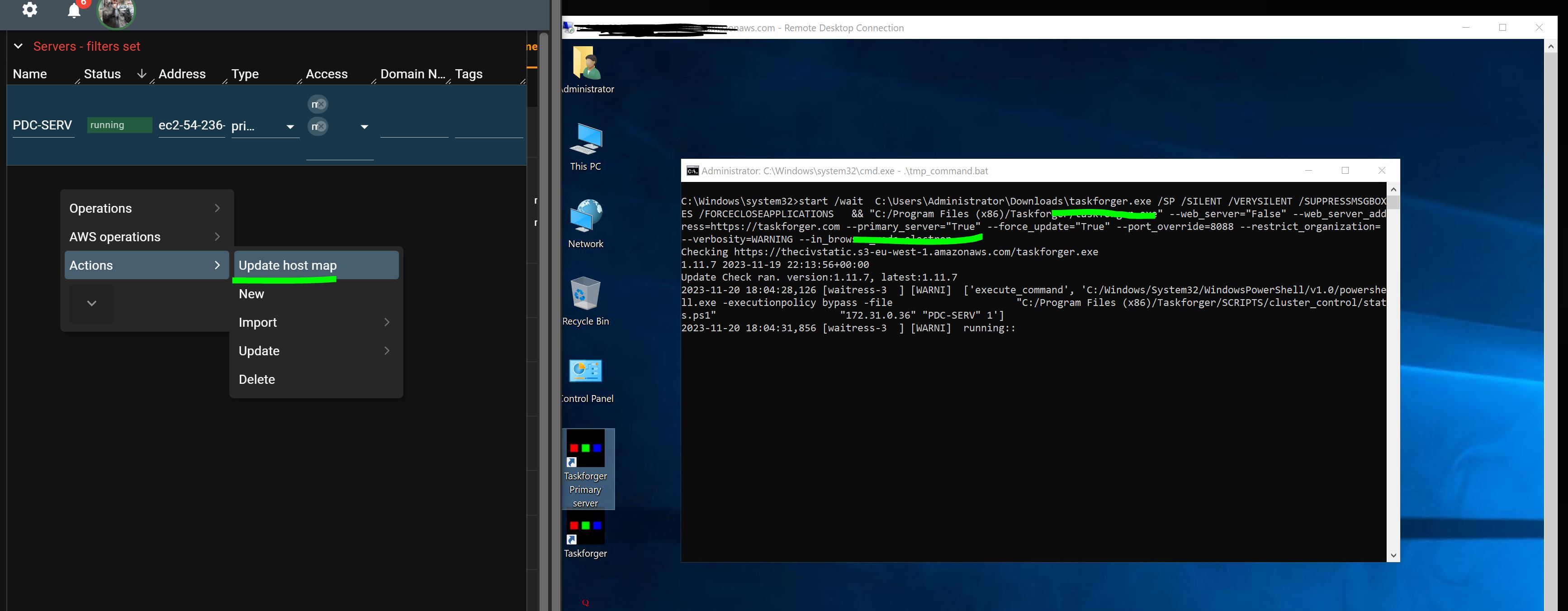
Task: Click the Import submenu arrow
Action: (387, 322)
